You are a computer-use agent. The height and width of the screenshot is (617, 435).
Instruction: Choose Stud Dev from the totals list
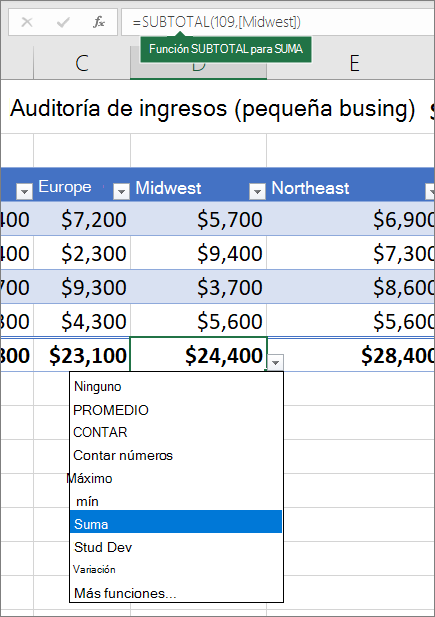tap(176, 547)
